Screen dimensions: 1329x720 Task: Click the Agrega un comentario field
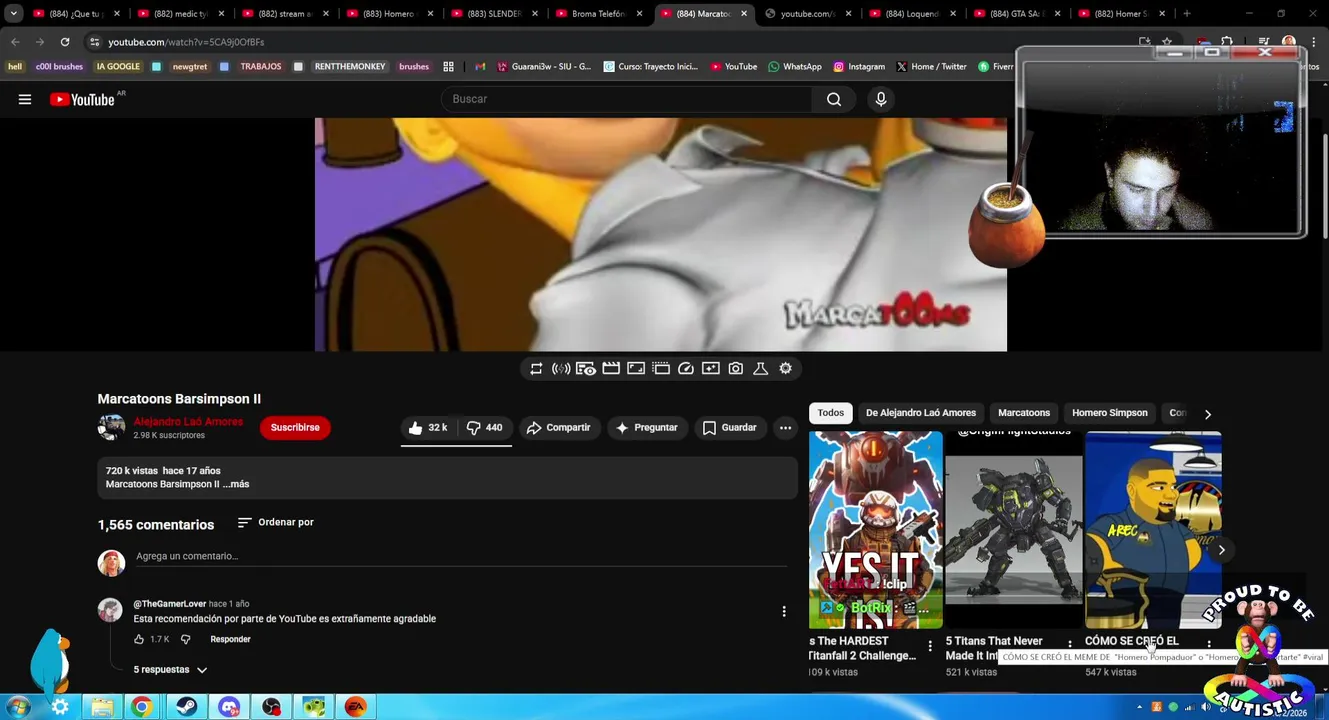[461, 557]
